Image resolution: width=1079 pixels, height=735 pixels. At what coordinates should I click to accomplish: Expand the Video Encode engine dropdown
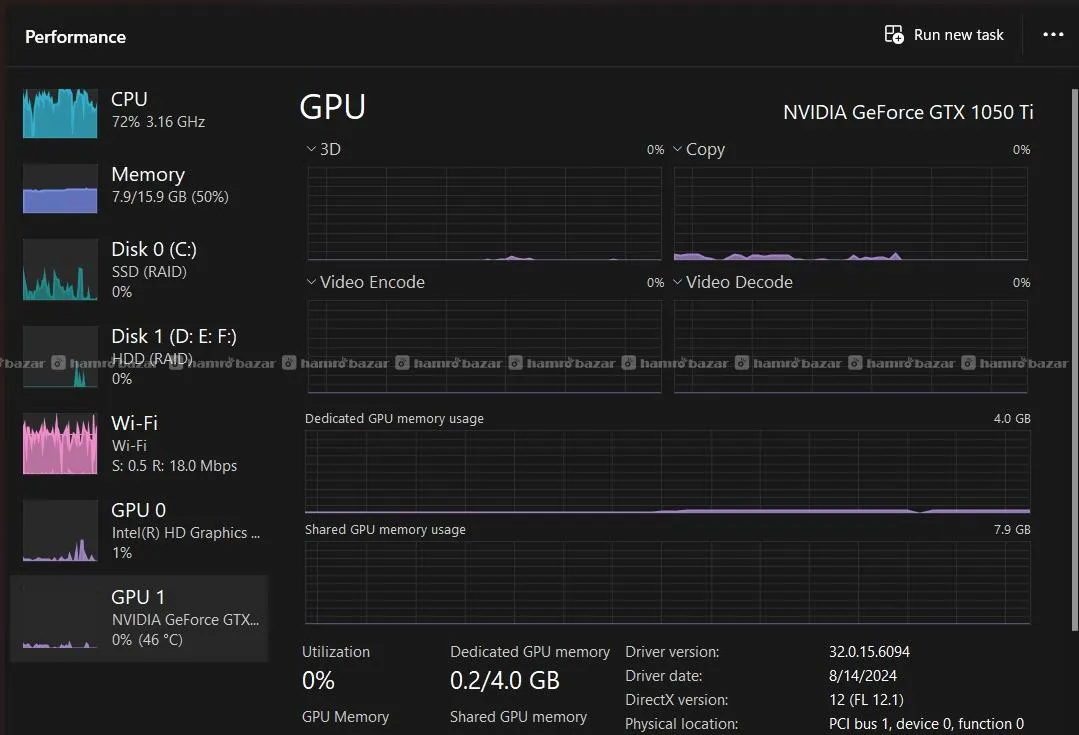tap(311, 282)
